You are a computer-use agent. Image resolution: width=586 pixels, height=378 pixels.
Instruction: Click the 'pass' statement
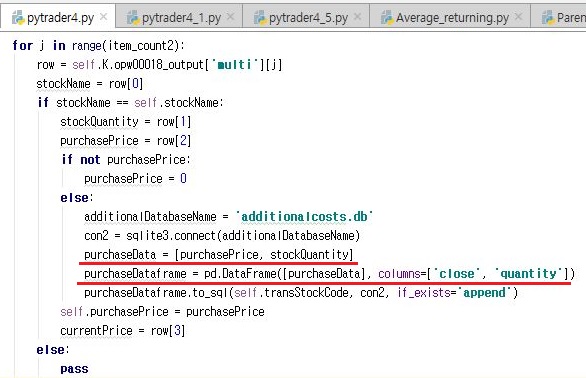[74, 369]
